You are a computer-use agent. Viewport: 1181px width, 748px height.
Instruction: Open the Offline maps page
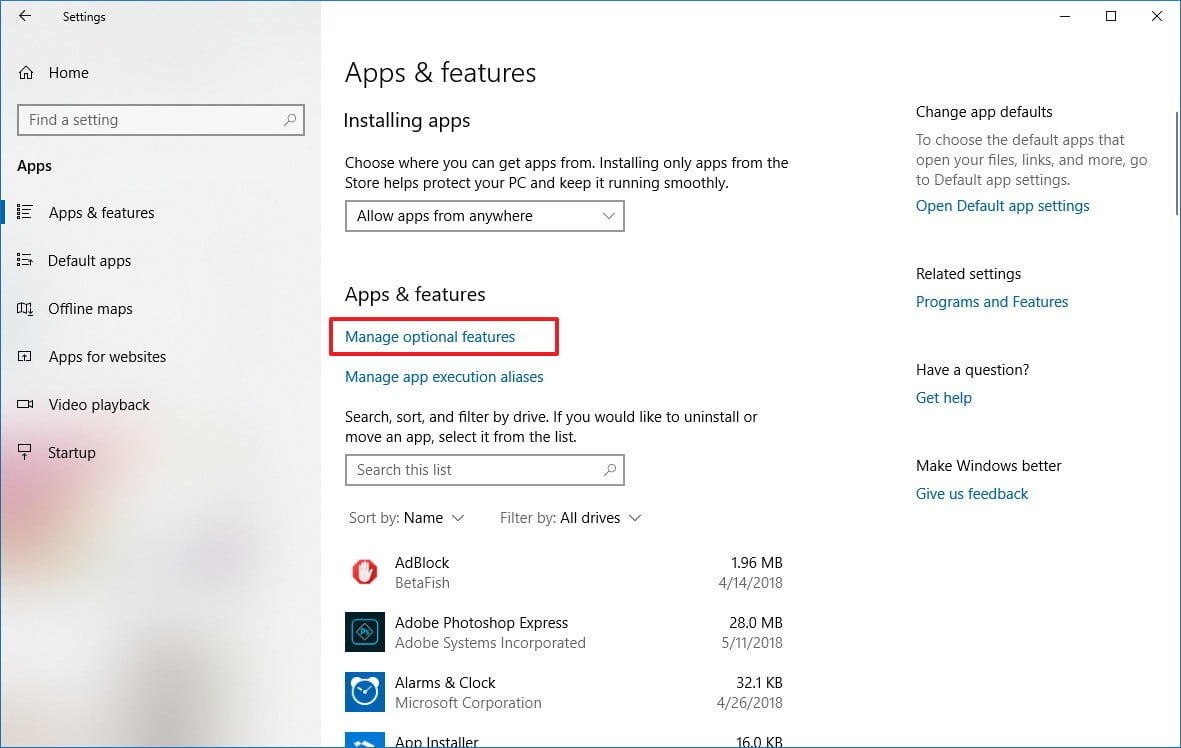click(x=90, y=309)
